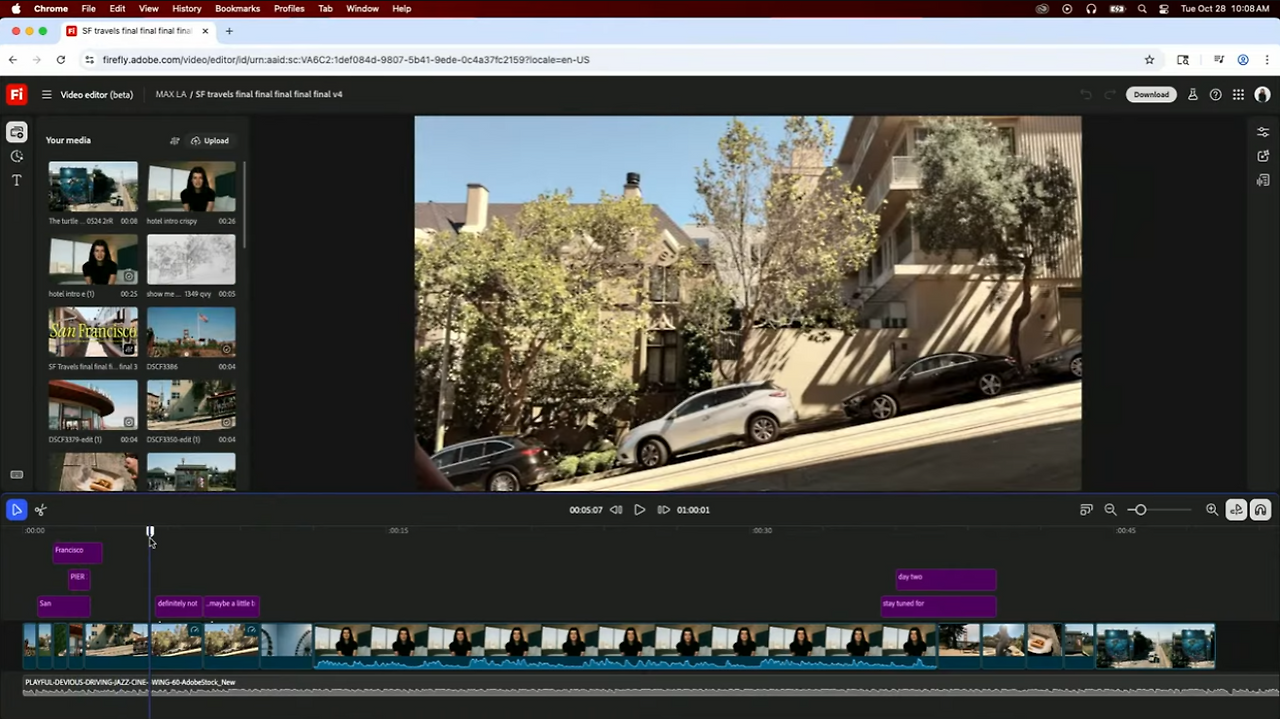Open the Firefly home logo

[16, 94]
